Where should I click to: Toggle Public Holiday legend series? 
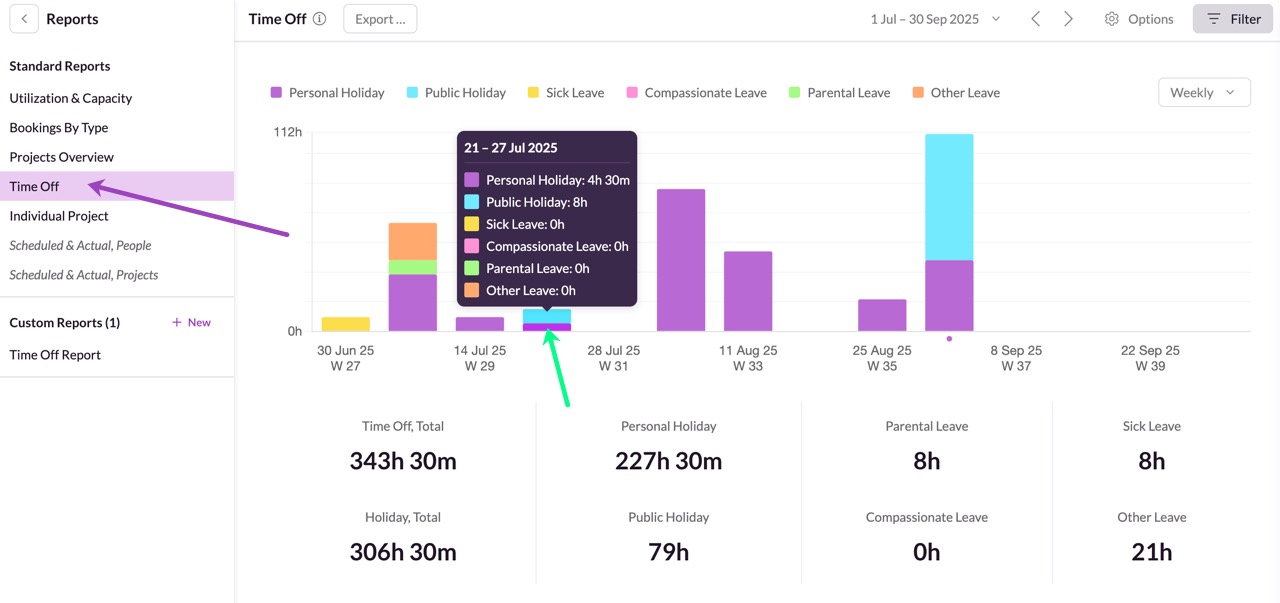456,93
